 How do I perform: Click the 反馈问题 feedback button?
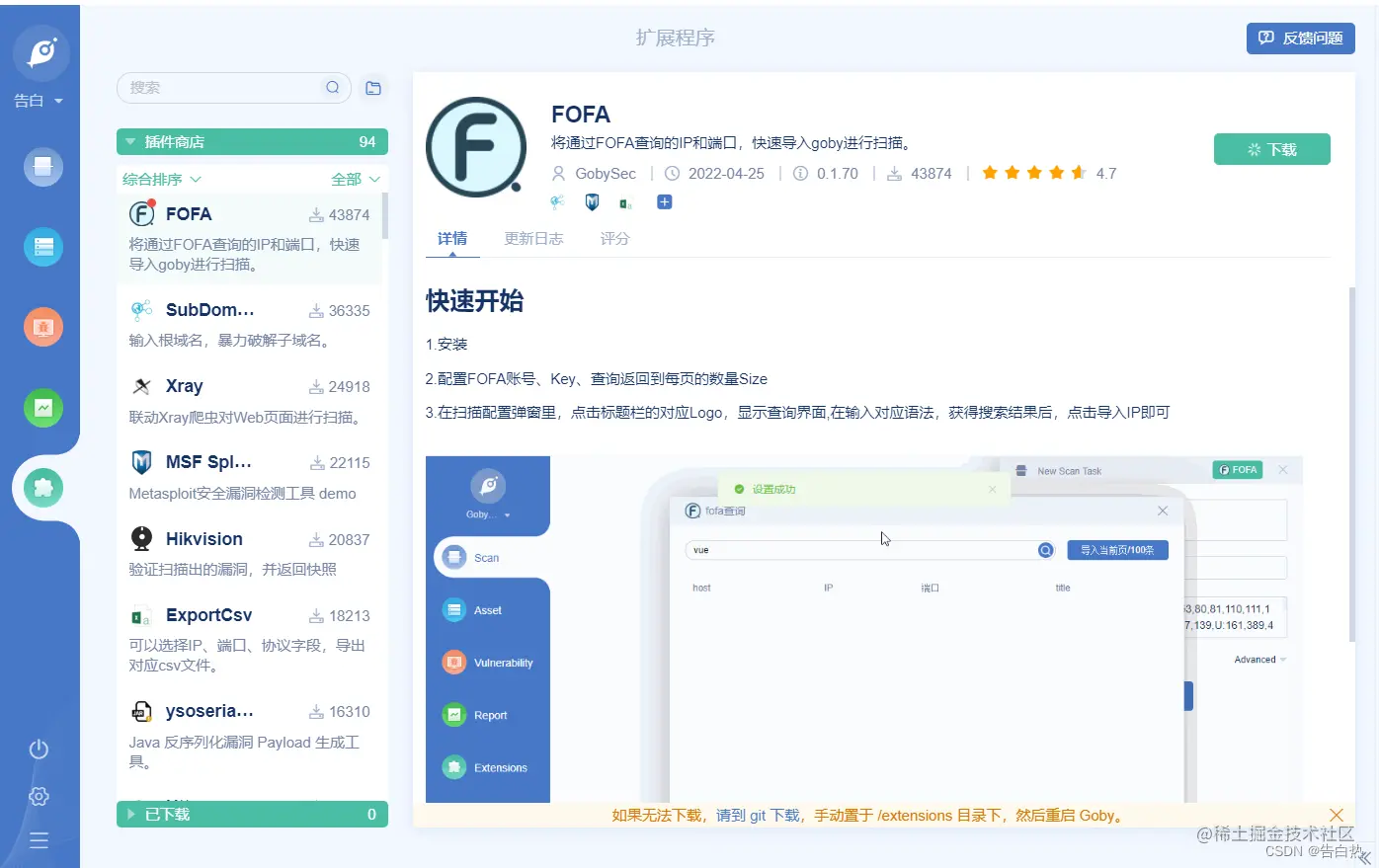[1301, 38]
